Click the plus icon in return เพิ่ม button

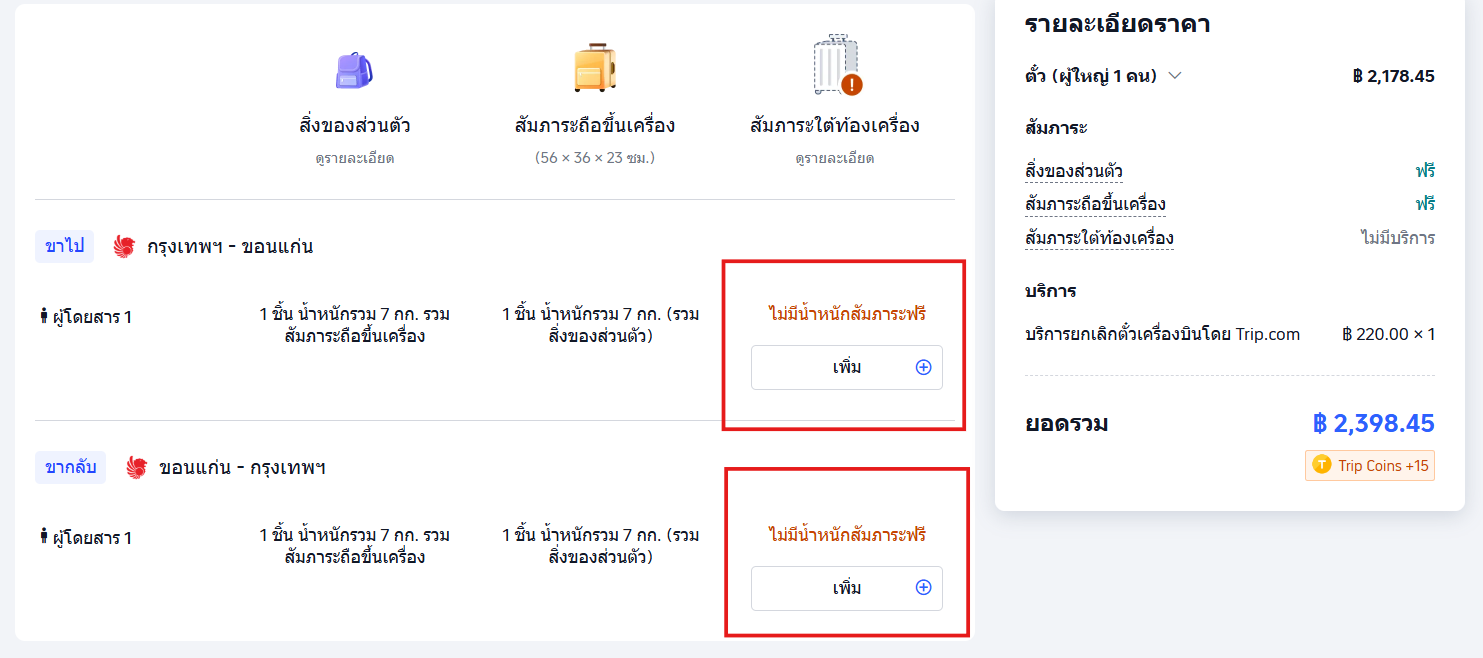(923, 588)
